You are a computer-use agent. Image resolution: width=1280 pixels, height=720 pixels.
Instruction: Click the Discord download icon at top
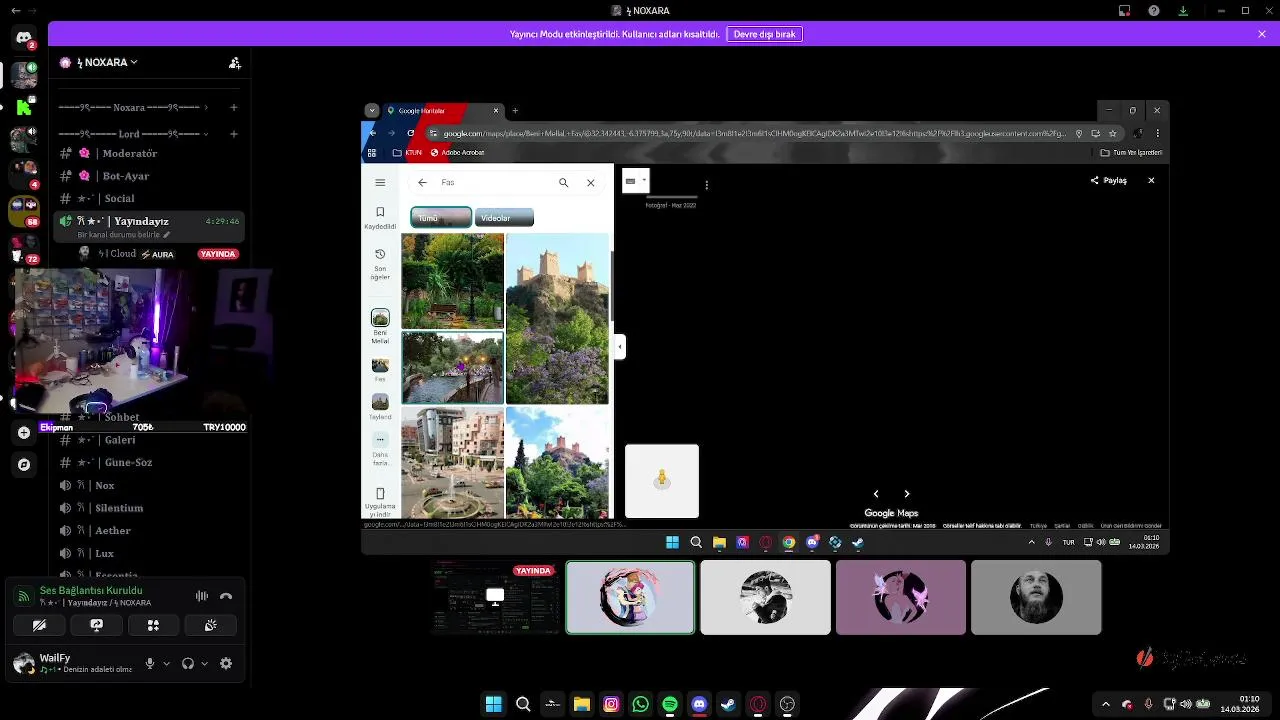(1183, 11)
